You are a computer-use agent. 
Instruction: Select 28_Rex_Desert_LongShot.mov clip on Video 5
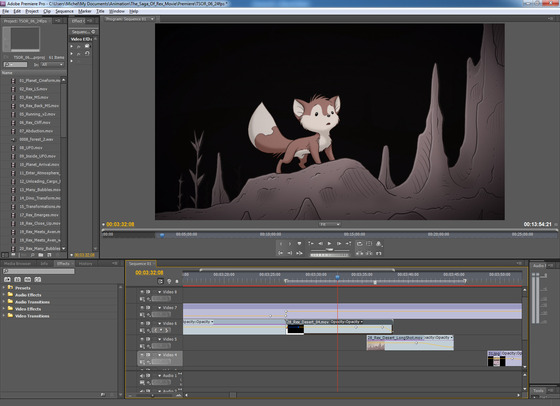point(410,343)
